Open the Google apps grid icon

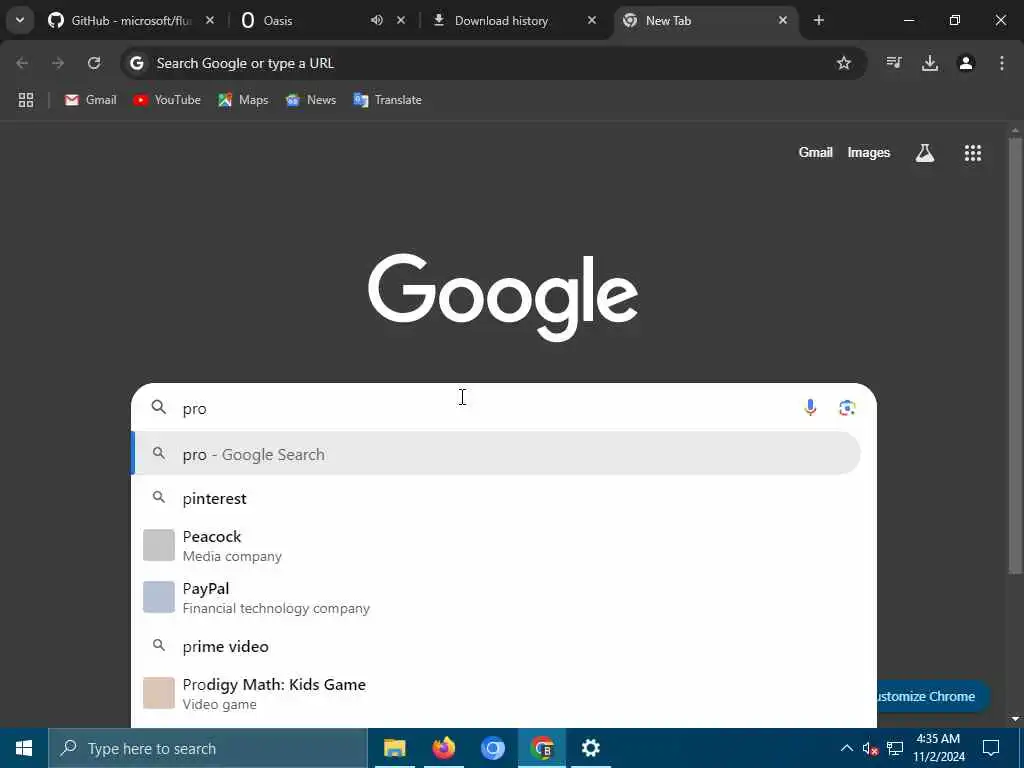pyautogui.click(x=973, y=153)
